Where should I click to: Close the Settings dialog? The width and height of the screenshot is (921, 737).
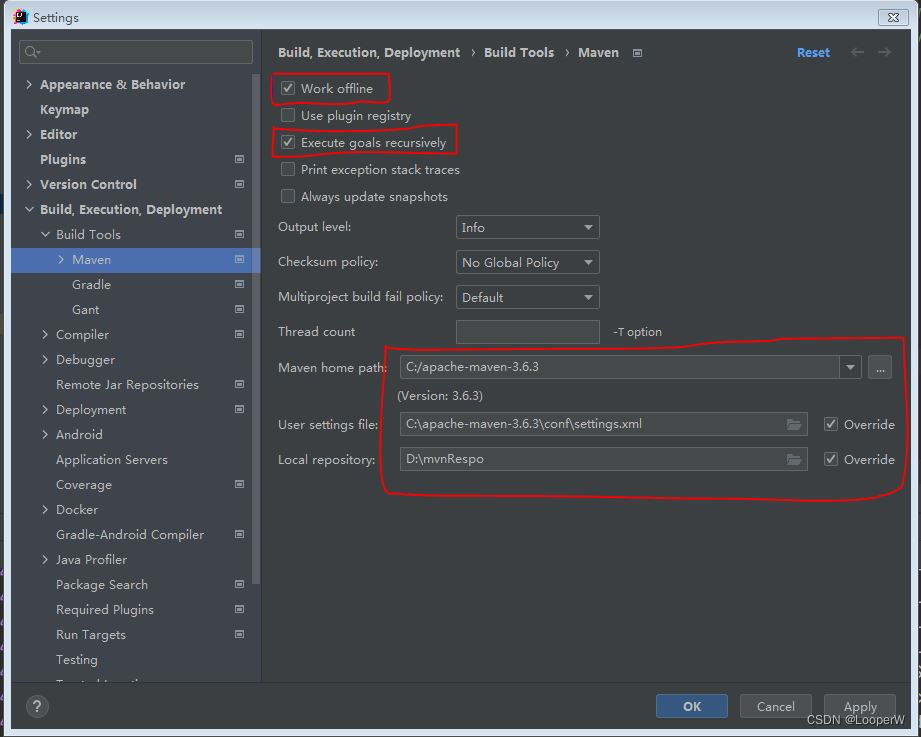[x=893, y=17]
